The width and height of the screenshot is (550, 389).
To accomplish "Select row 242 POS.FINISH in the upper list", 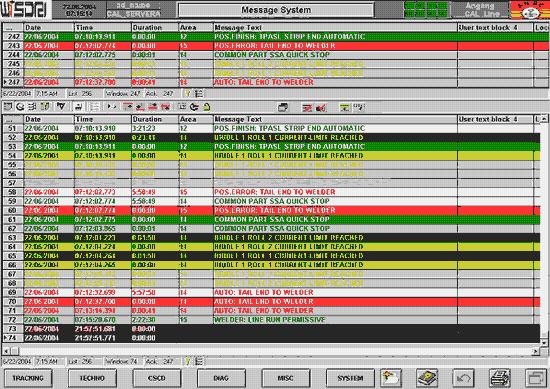I will [x=275, y=36].
